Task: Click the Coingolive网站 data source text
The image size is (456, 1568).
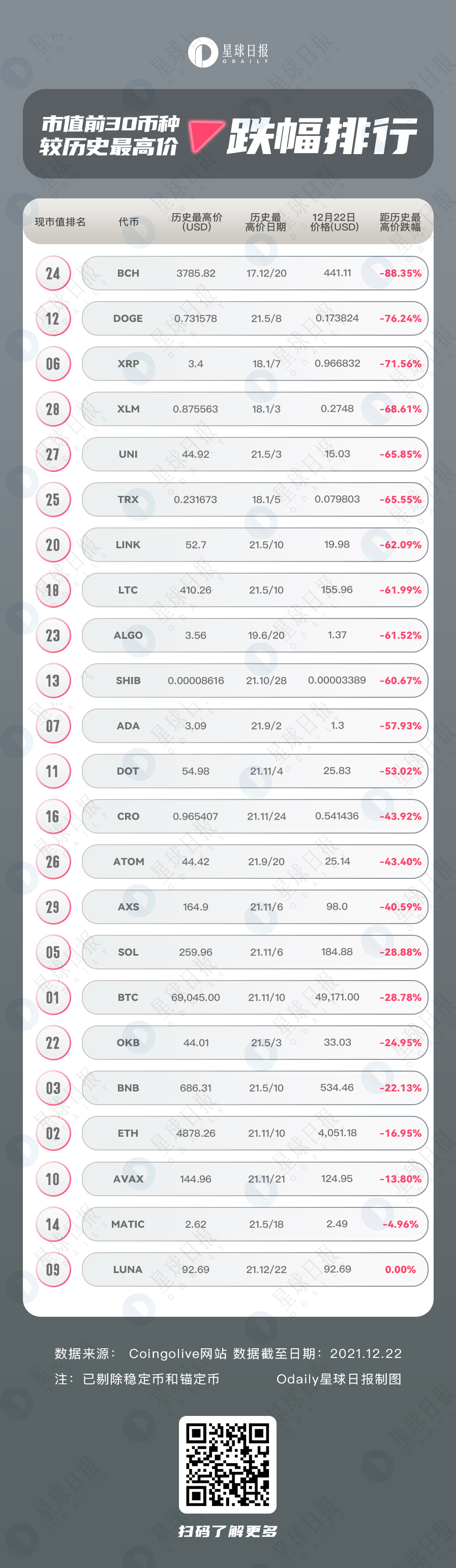Action: point(178,1353)
